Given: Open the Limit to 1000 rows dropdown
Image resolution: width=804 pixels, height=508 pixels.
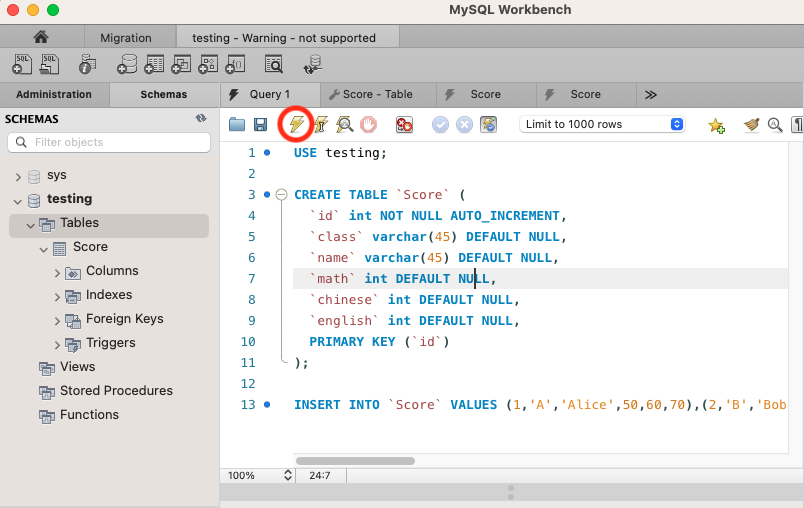Looking at the screenshot, I should 602,124.
